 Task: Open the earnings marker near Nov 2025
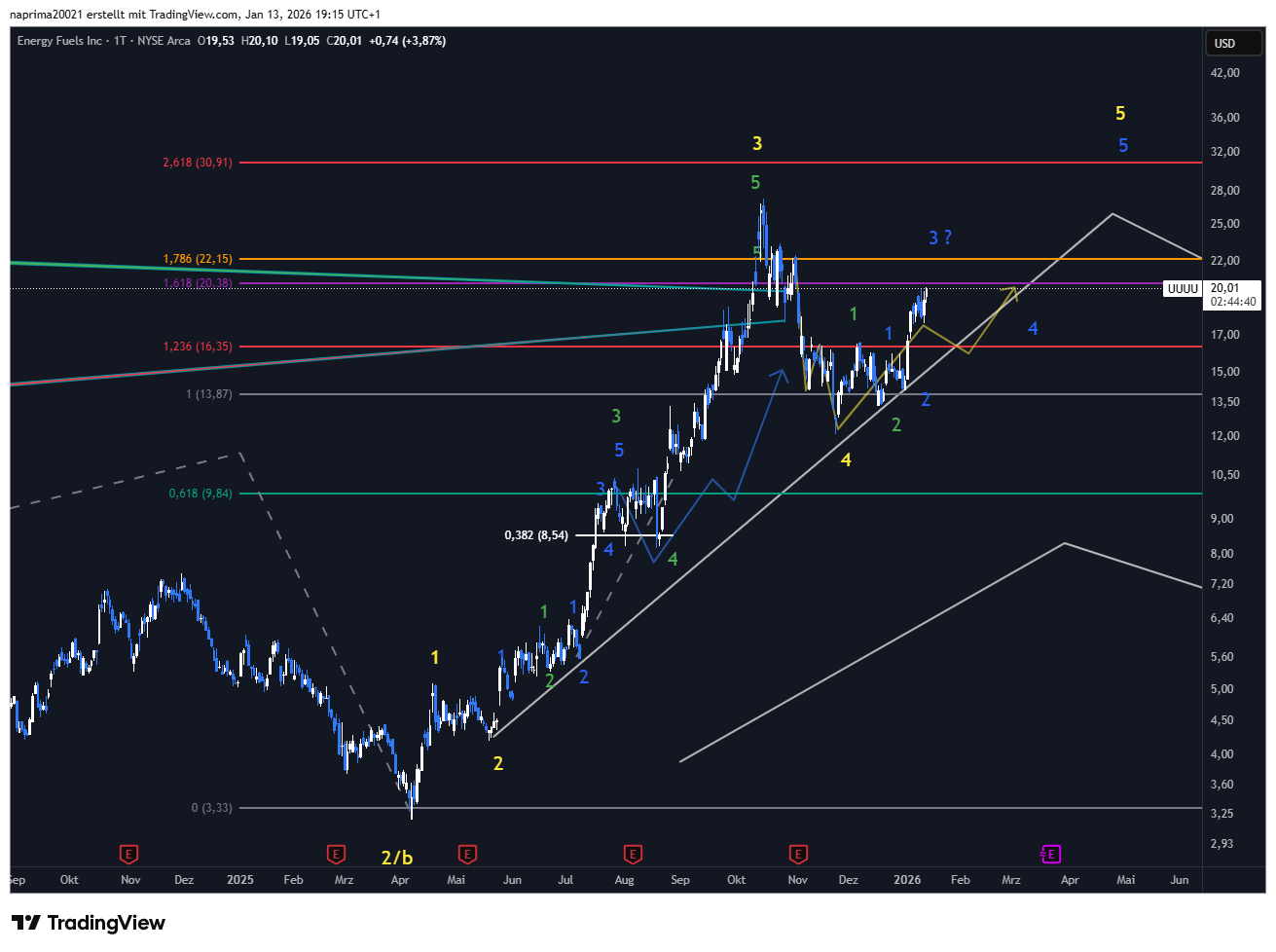click(798, 855)
